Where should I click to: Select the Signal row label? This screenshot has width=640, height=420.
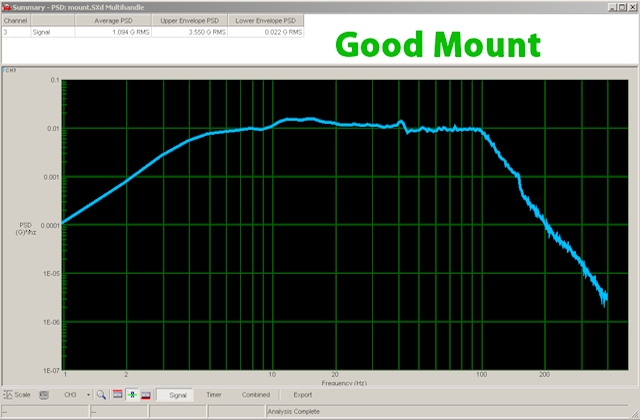53,32
